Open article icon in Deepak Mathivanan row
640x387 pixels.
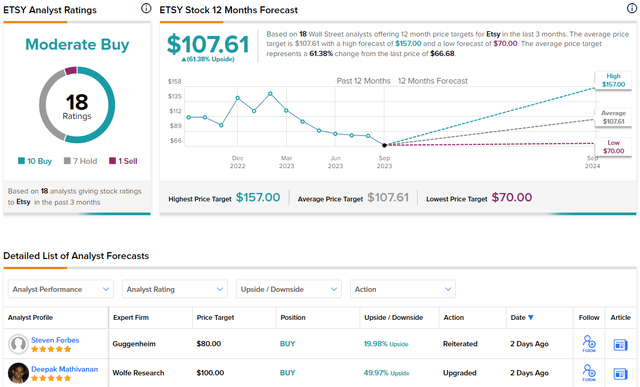[x=620, y=374]
